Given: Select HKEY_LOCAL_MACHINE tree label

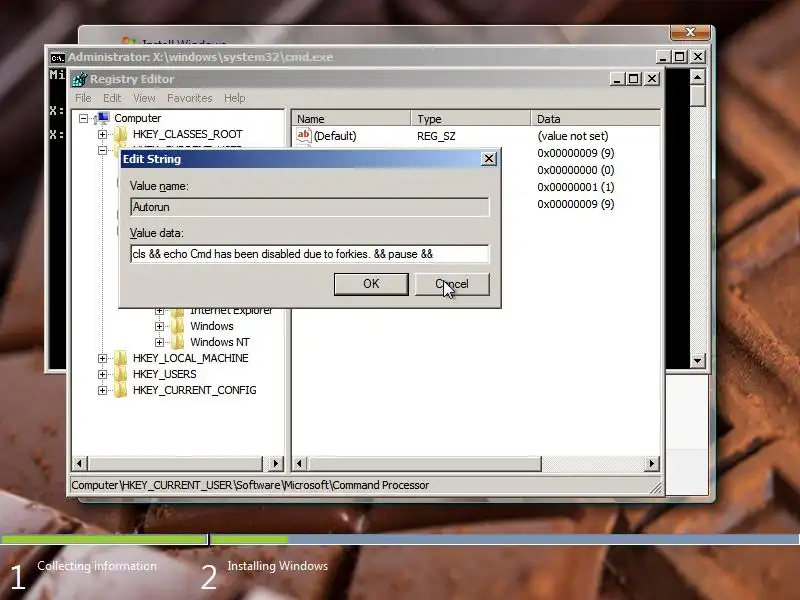Looking at the screenshot, I should (190, 358).
